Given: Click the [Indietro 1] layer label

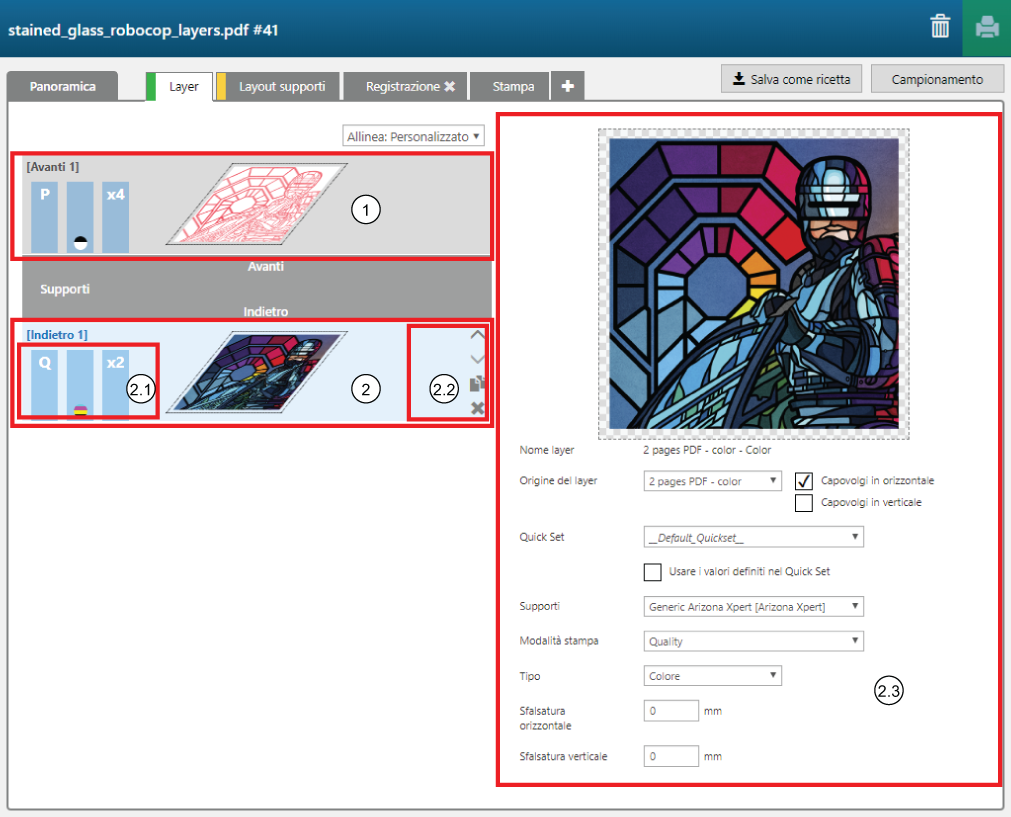Looking at the screenshot, I should (x=57, y=335).
